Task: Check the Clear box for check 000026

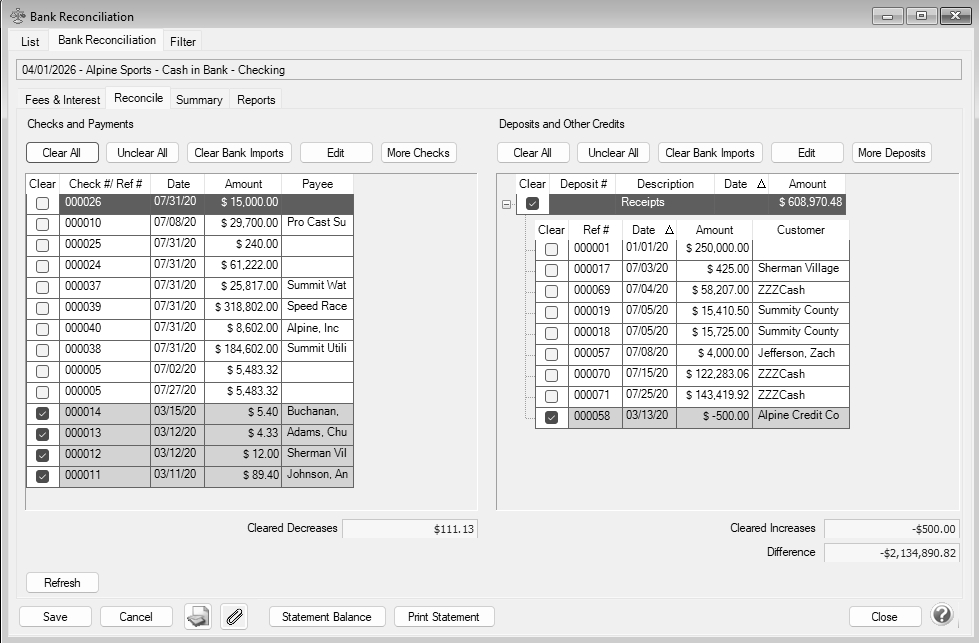Action: (x=42, y=203)
